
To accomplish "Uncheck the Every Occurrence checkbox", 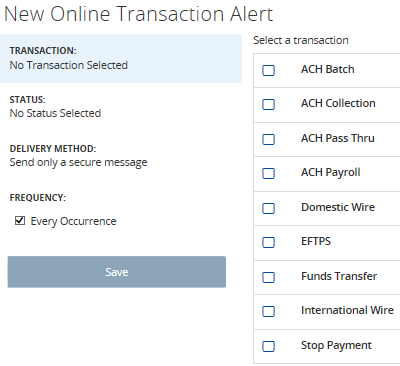I will (x=20, y=220).
